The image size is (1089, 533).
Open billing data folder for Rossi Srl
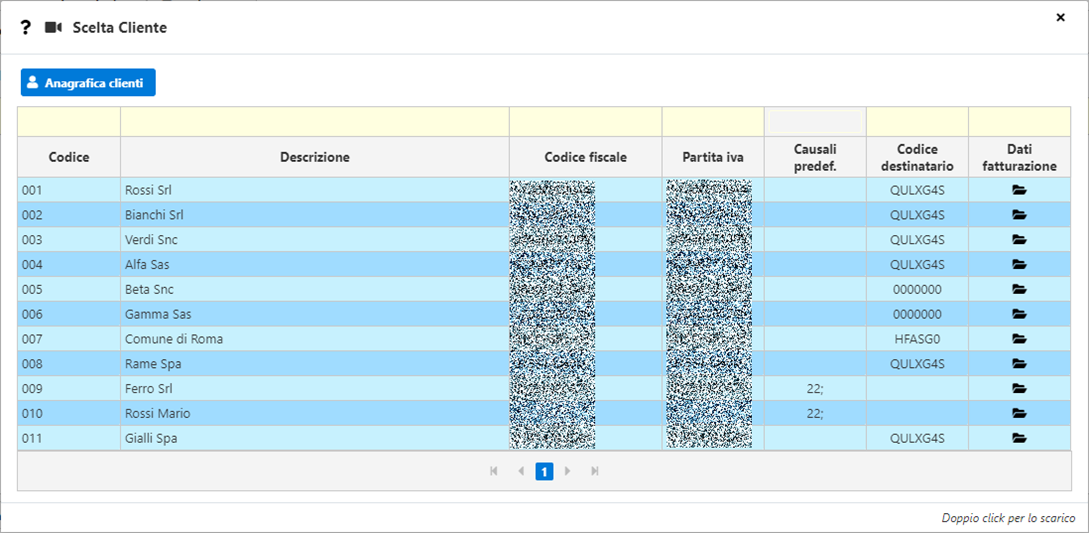point(1019,190)
